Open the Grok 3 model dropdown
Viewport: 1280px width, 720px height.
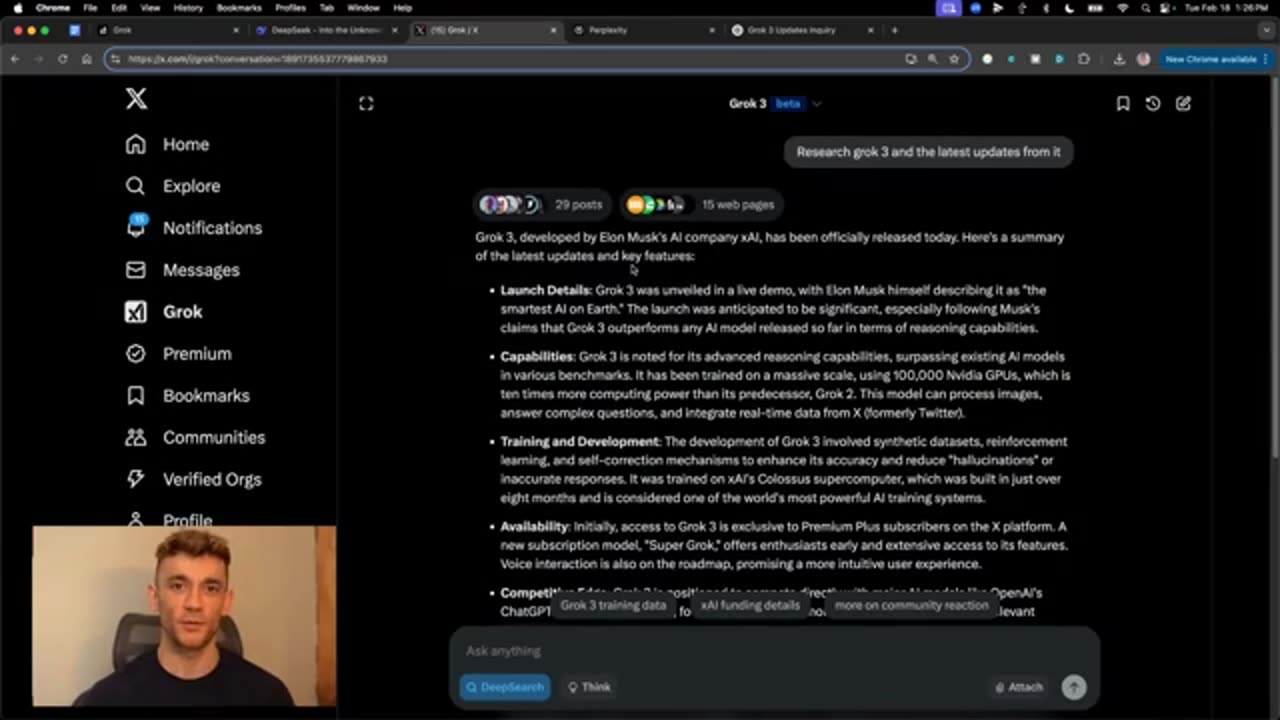pos(775,103)
